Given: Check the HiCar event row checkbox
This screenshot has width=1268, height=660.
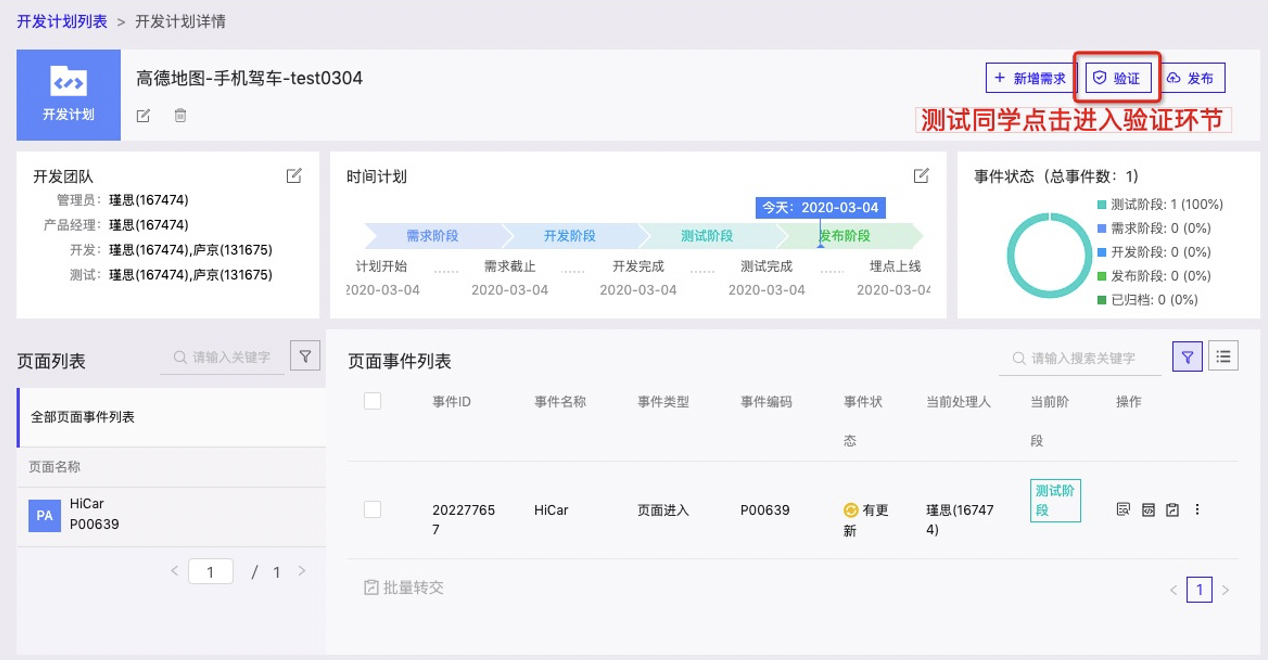Looking at the screenshot, I should (x=373, y=509).
